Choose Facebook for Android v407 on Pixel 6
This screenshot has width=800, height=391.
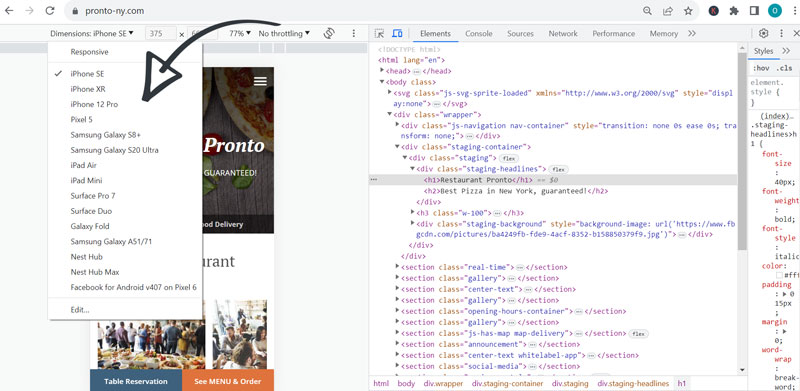[x=126, y=287]
